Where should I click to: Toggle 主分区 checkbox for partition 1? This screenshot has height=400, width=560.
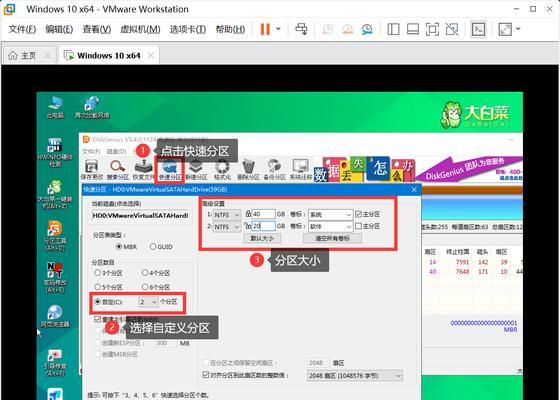coord(358,214)
